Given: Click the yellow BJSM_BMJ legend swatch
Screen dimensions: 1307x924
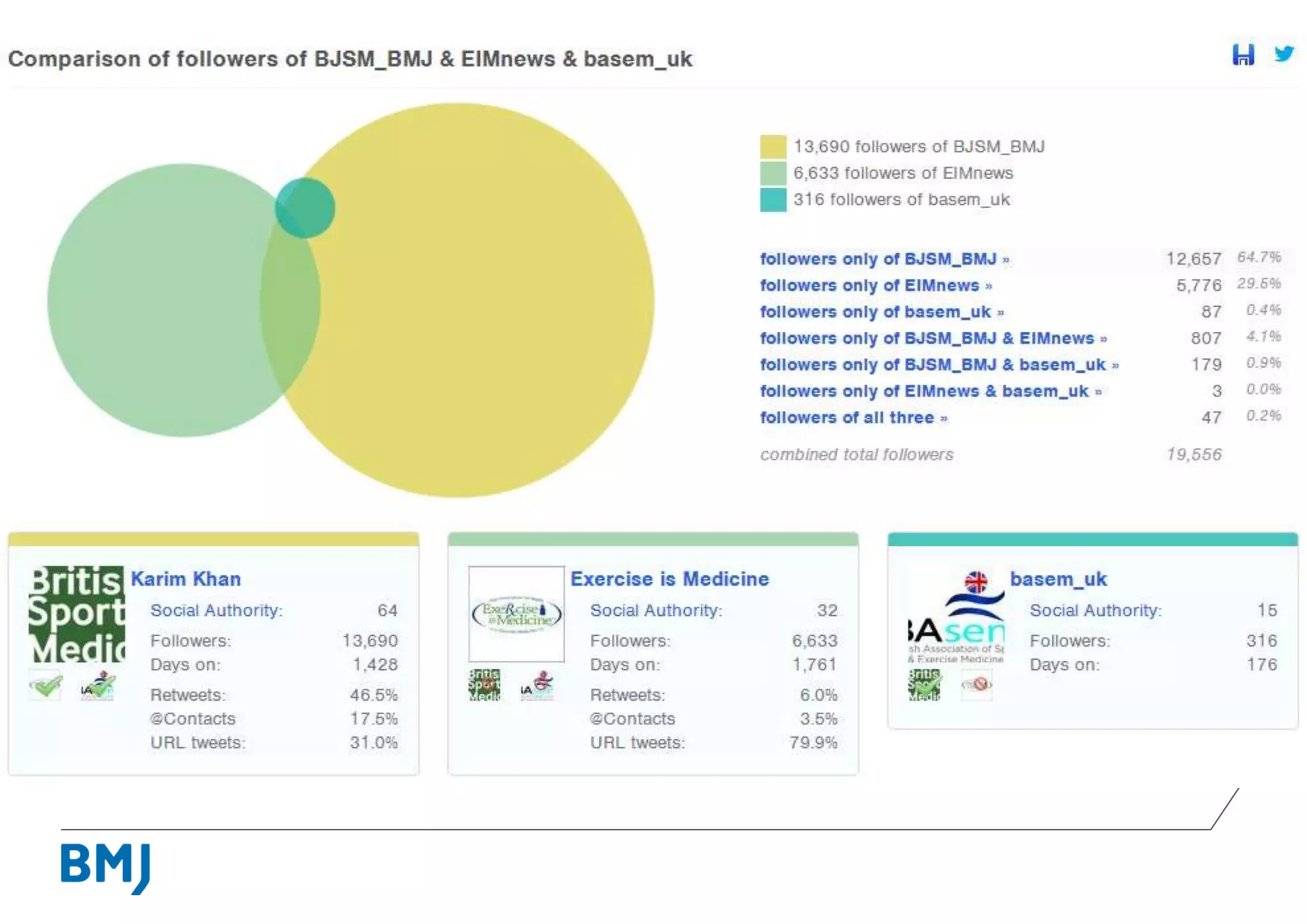Looking at the screenshot, I should click(773, 147).
